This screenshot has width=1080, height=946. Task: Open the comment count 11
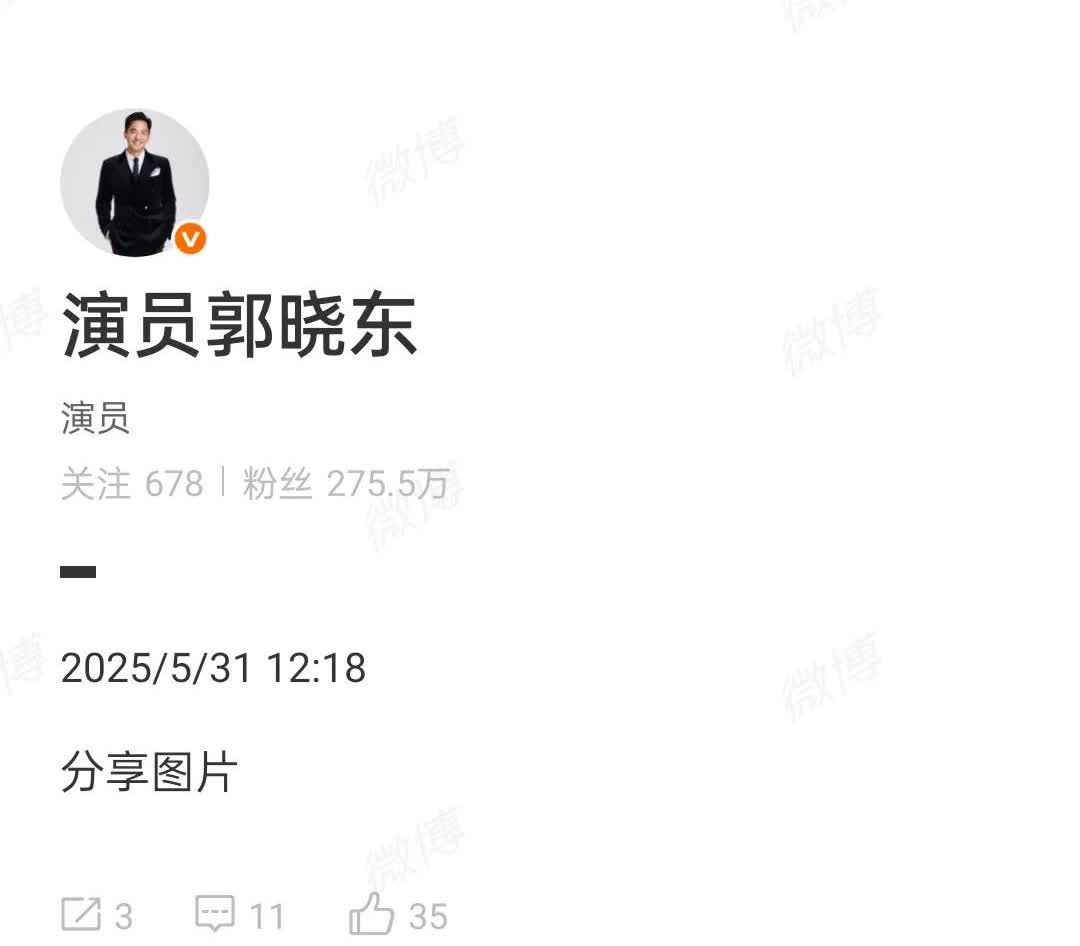(x=267, y=917)
